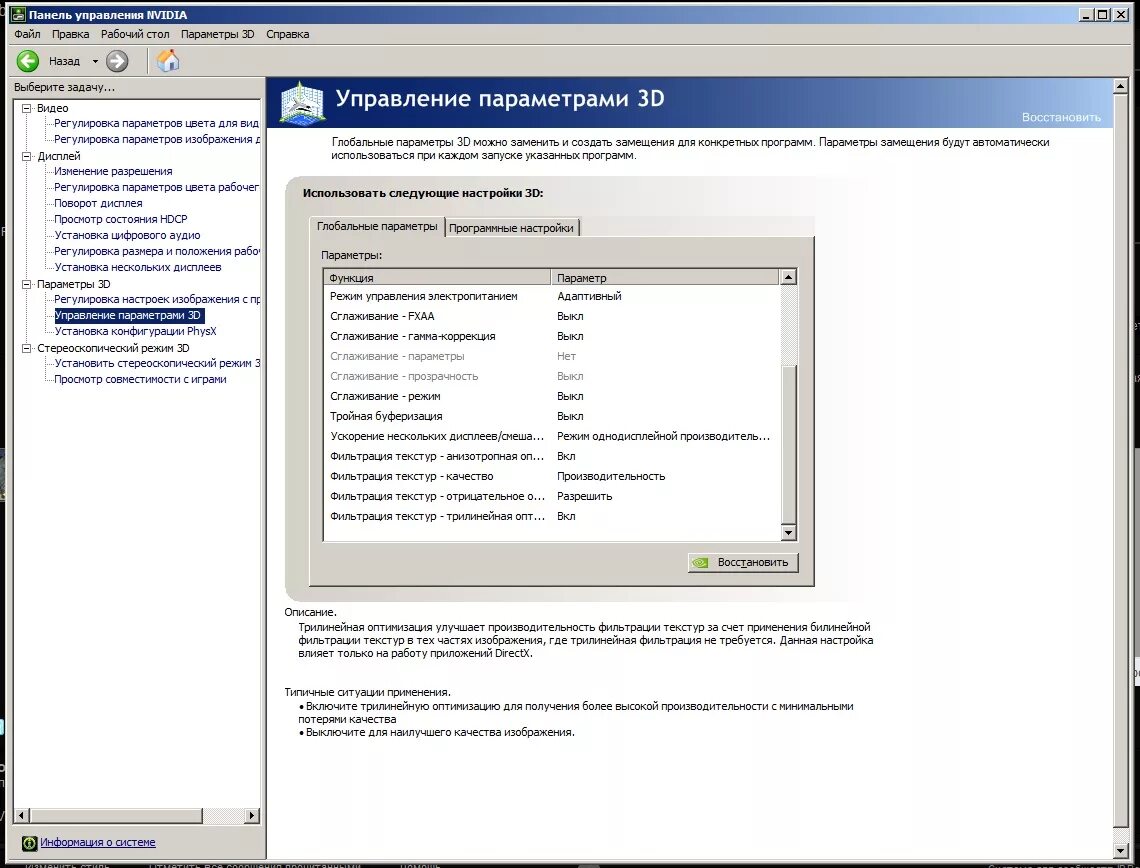The image size is (1140, 868).
Task: Select Сглаживание - FXAA row
Action: click(553, 316)
